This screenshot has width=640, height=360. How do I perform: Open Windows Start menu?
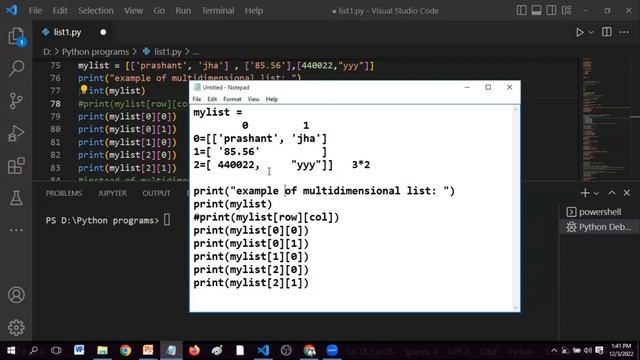point(11,350)
